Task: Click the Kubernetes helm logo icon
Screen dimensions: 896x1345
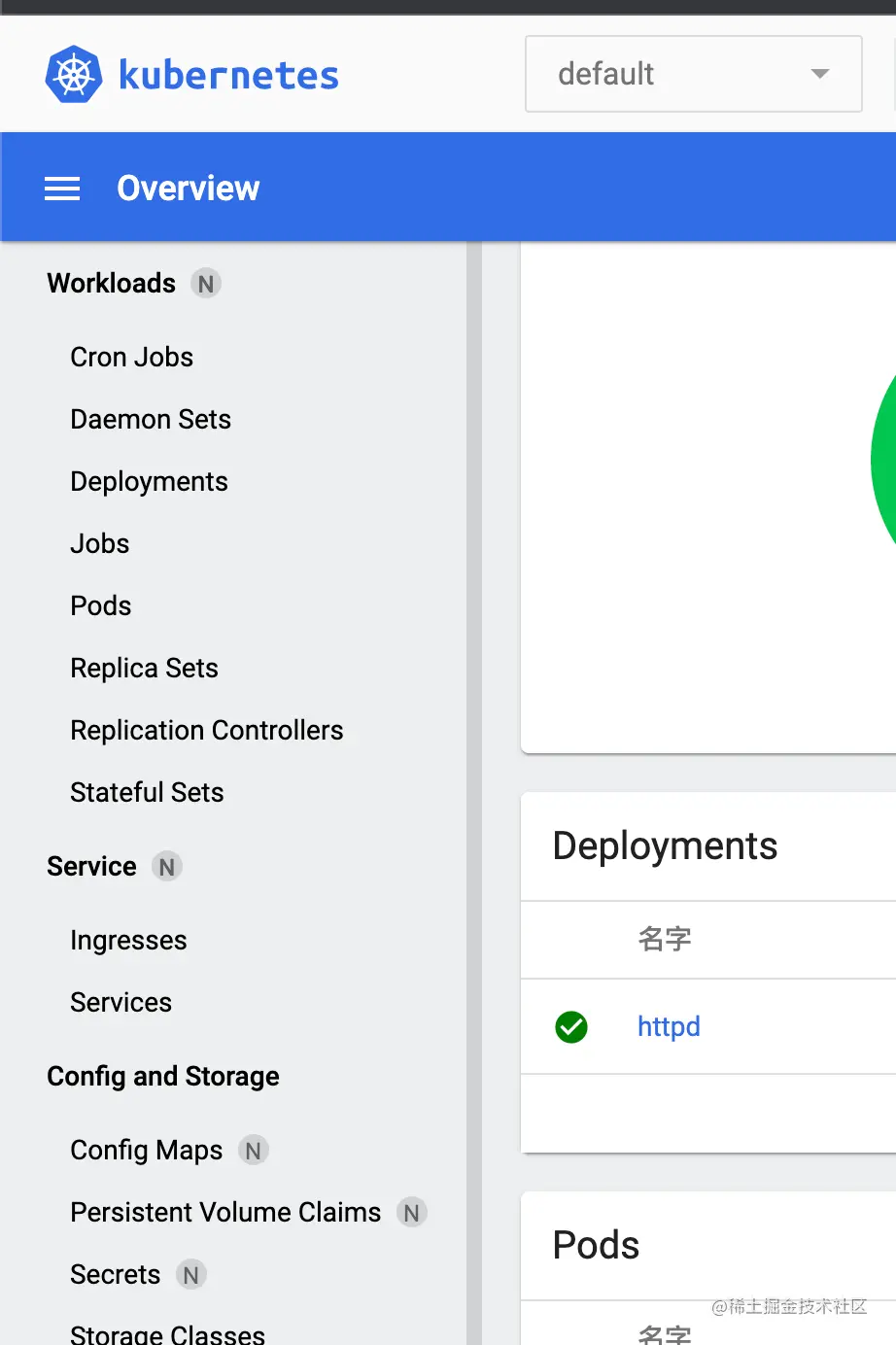Action: click(x=73, y=75)
